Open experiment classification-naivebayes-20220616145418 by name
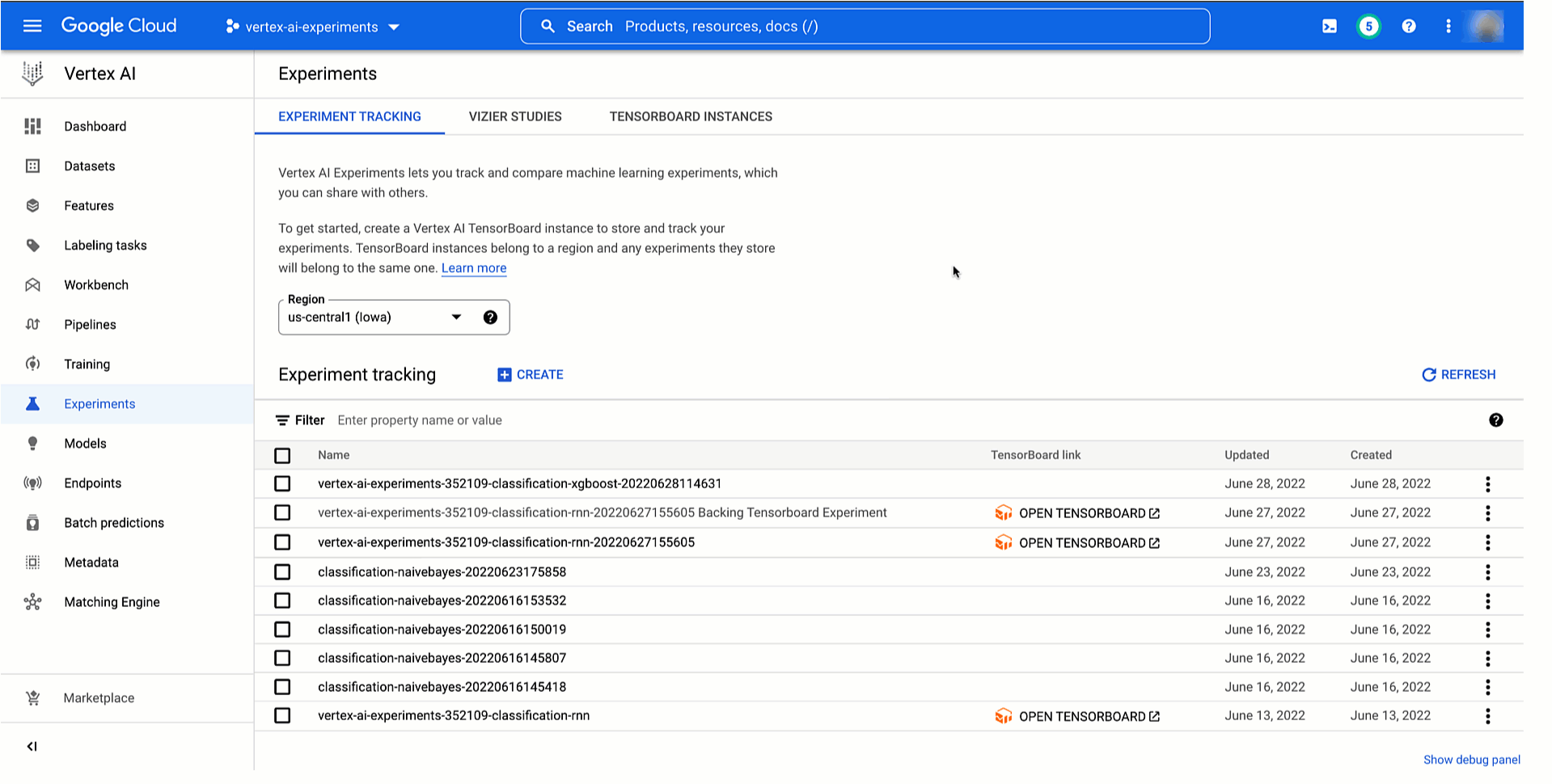This screenshot has width=1552, height=784. 442,686
